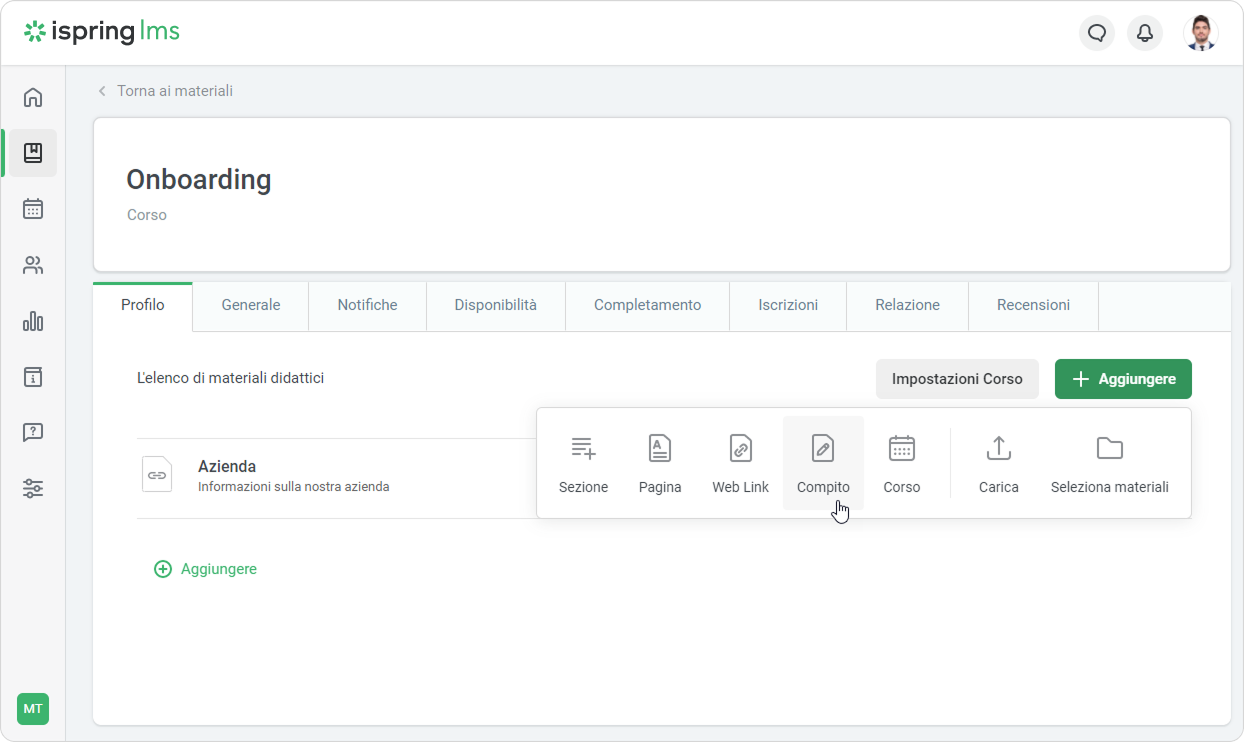Open the Iscrizioni tab

[x=788, y=305]
